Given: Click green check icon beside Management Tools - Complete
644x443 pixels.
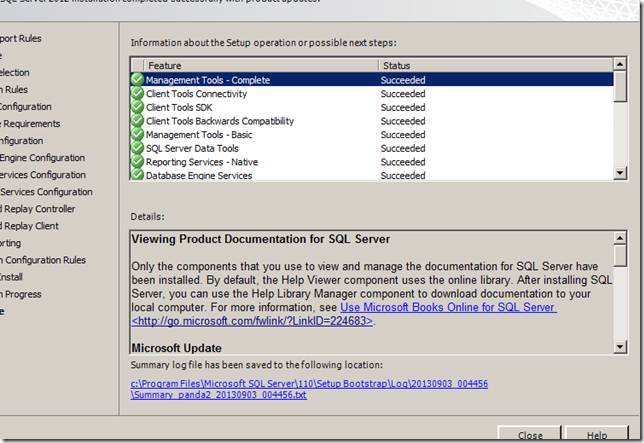Looking at the screenshot, I should click(x=137, y=80).
